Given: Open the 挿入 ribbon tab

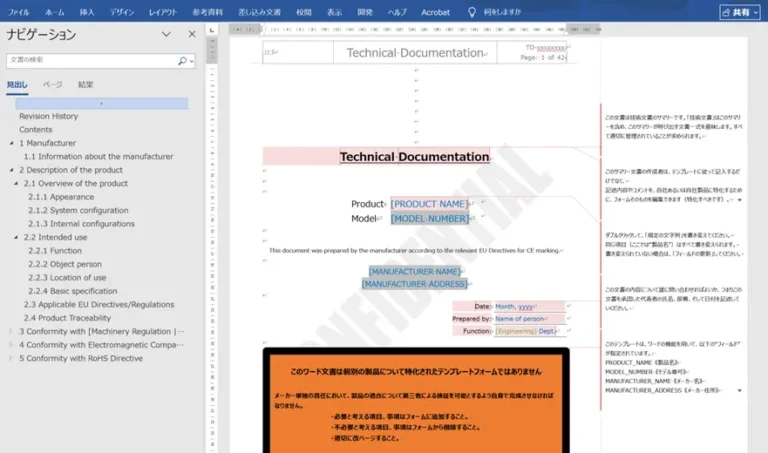Looking at the screenshot, I should (x=87, y=12).
